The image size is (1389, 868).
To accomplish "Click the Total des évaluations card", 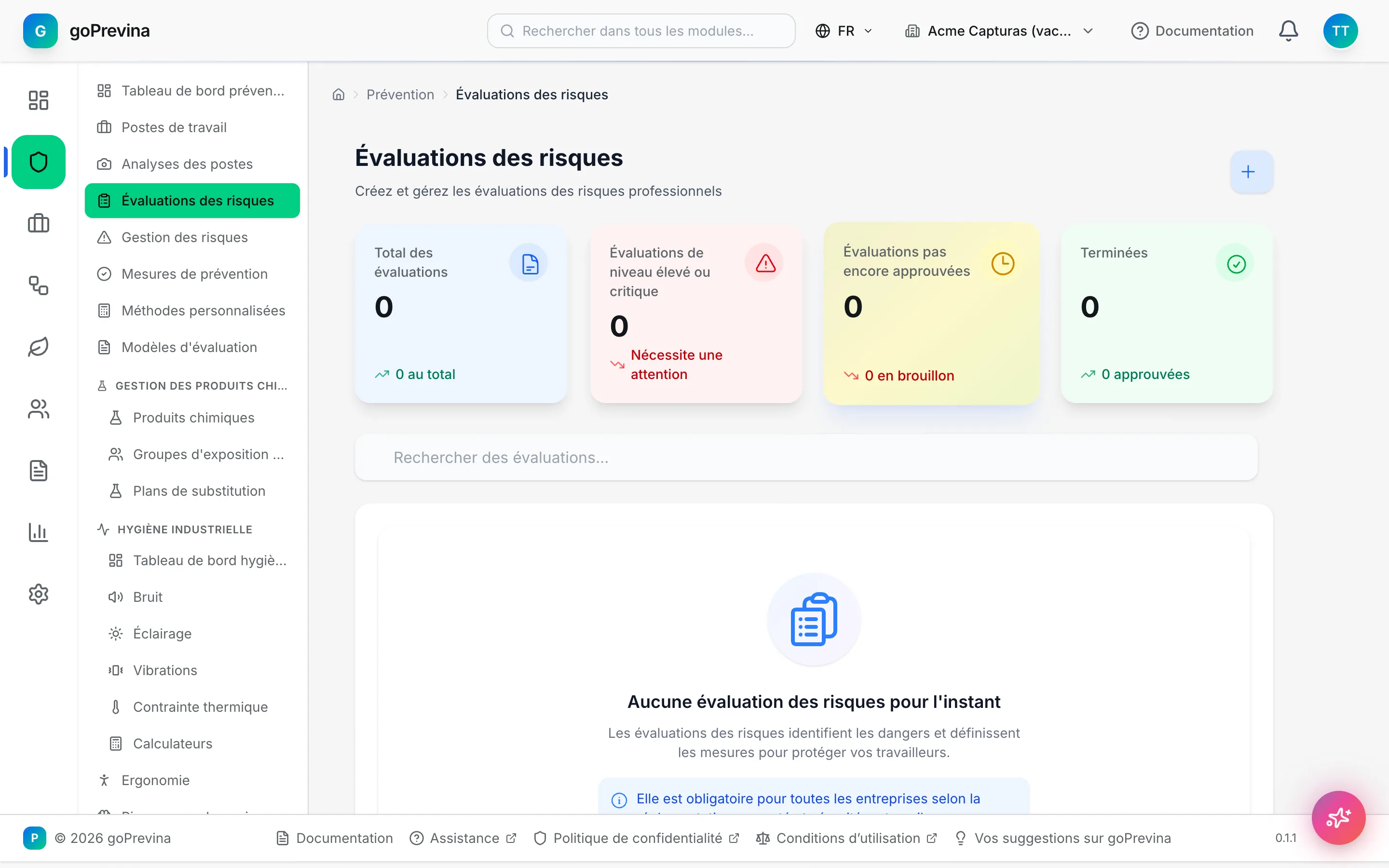I will (x=460, y=313).
